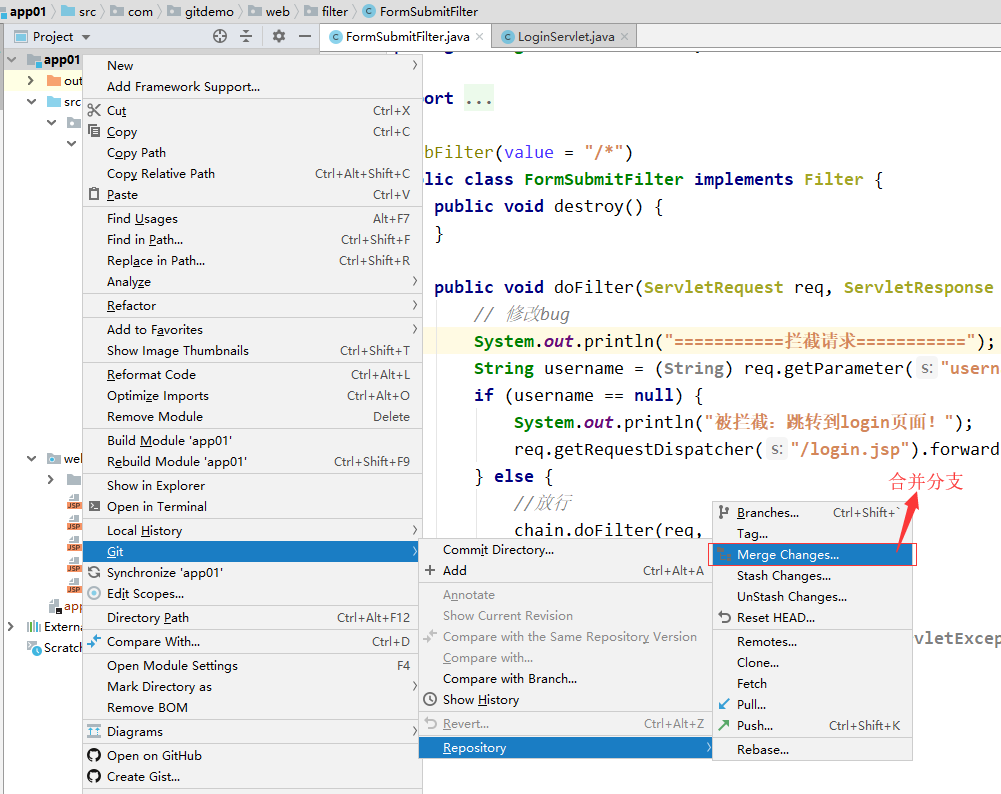Close the FormSubmitFilter.java tab
This screenshot has width=1001, height=794.
tap(479, 36)
